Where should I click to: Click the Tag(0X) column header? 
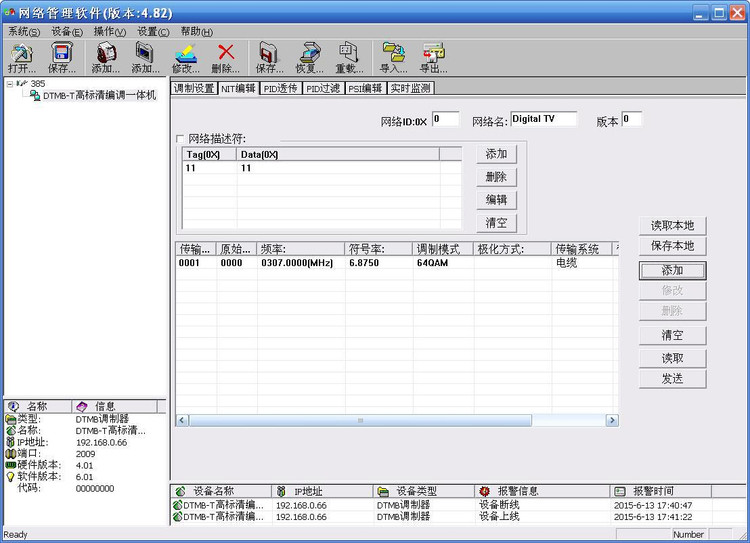(210, 155)
